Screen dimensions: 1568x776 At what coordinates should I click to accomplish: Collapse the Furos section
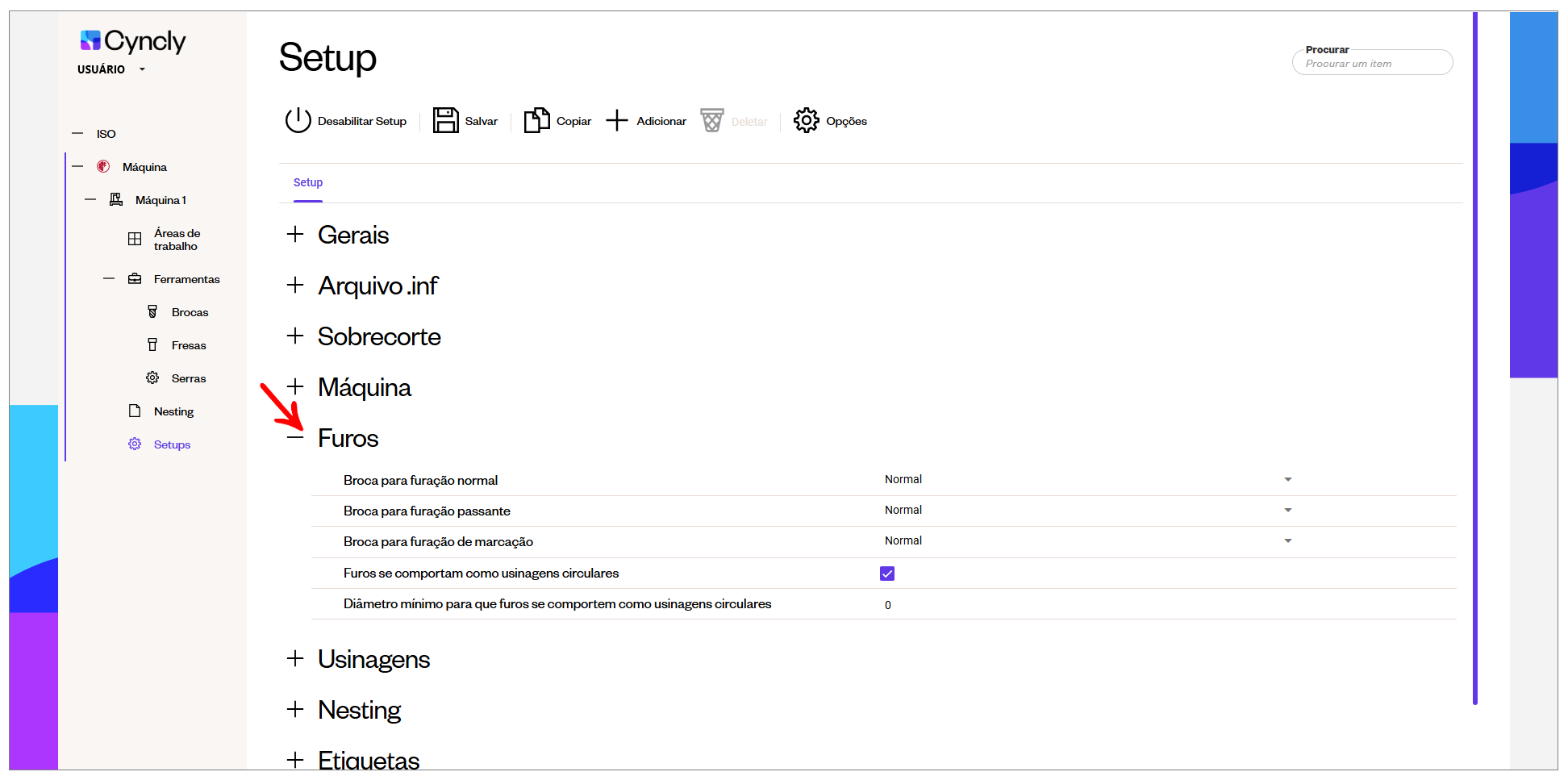click(x=295, y=438)
